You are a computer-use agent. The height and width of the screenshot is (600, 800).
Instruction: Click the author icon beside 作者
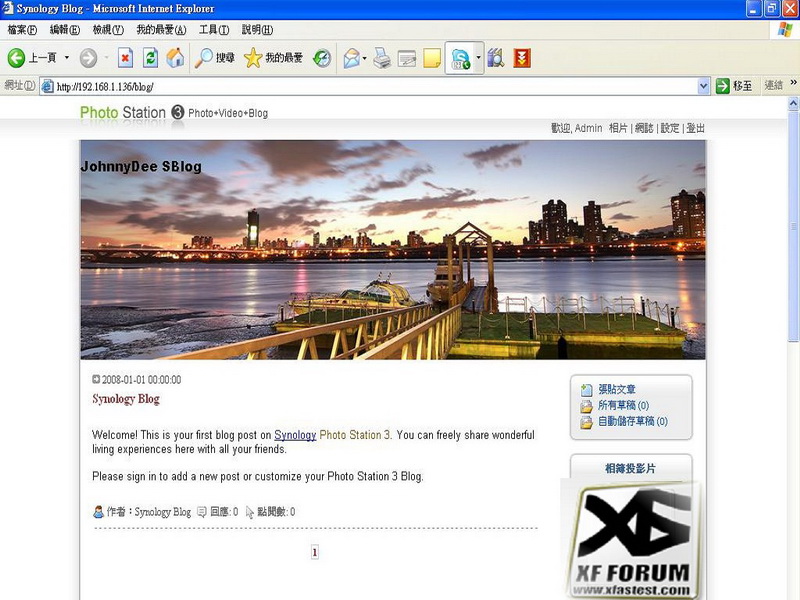pyautogui.click(x=98, y=512)
